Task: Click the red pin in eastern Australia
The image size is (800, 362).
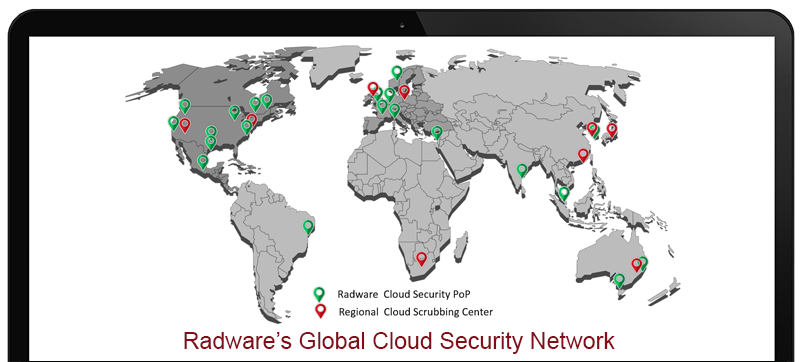Action: 636,265
